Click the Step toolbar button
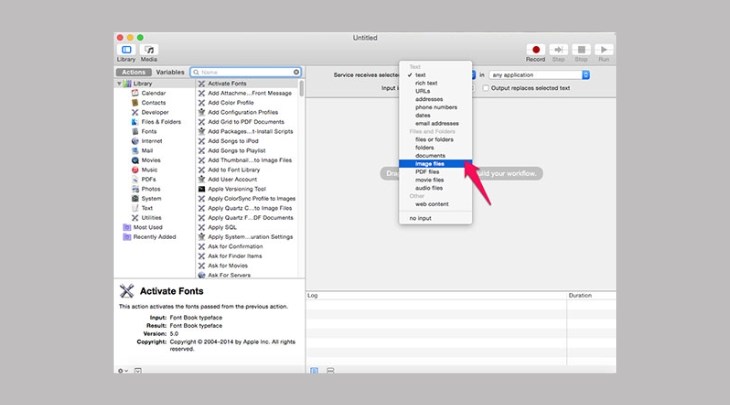This screenshot has height=405, width=730. point(558,53)
